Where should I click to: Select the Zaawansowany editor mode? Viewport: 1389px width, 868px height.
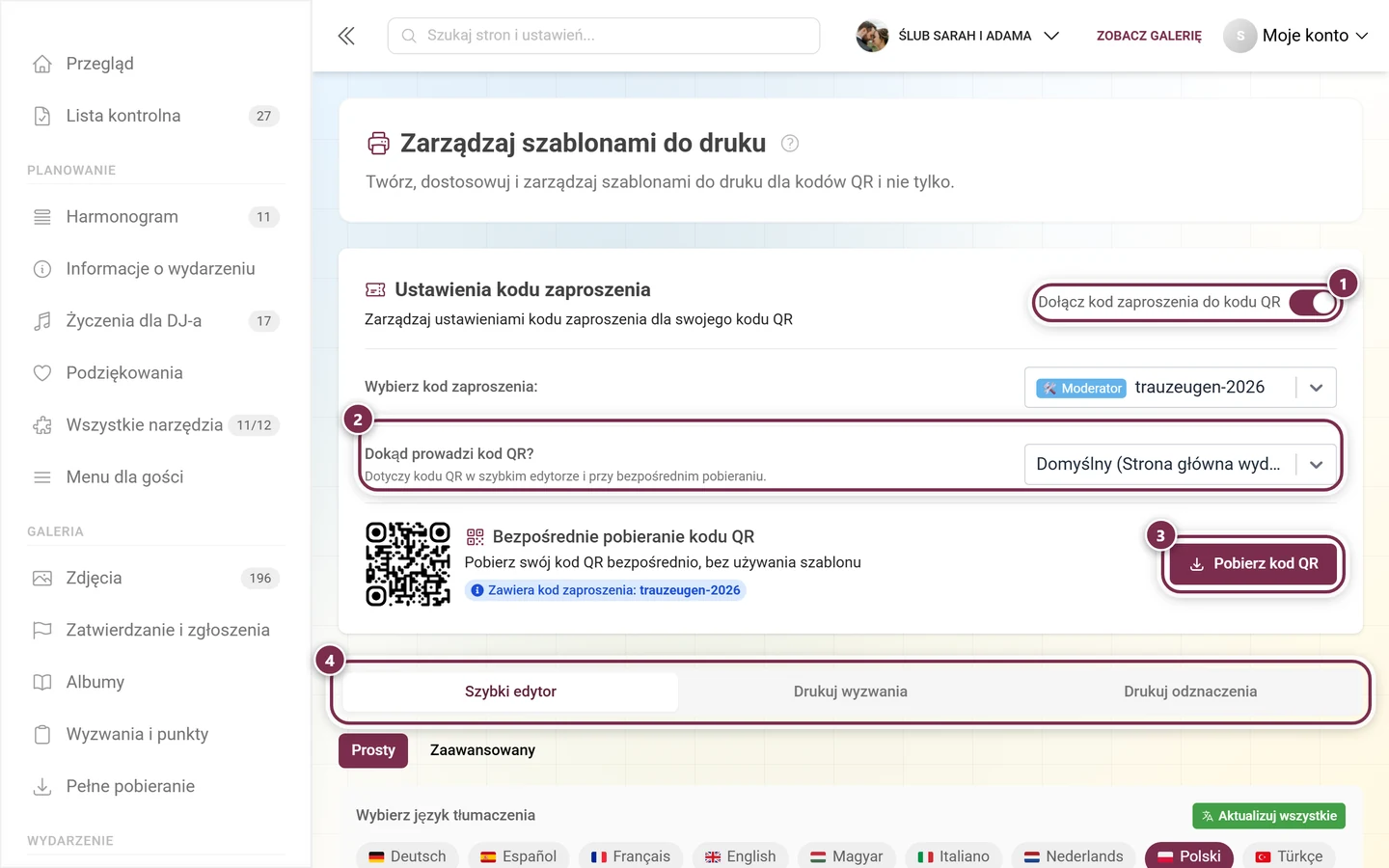point(482,750)
